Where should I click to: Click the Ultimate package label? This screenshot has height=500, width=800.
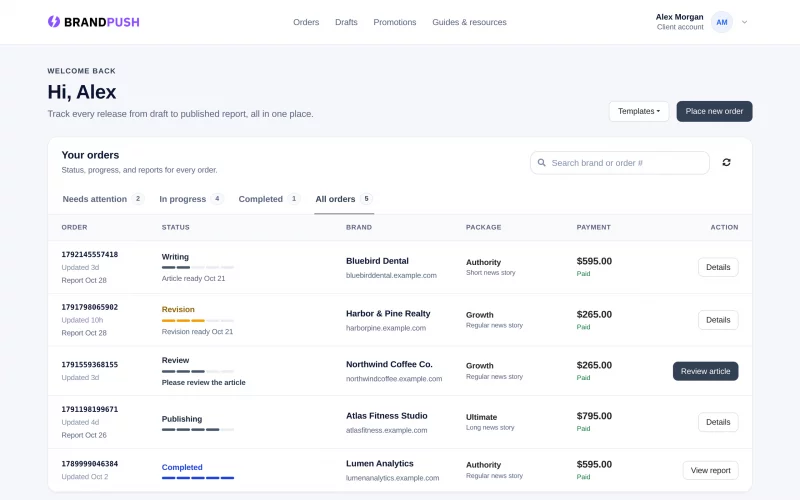[x=481, y=417]
